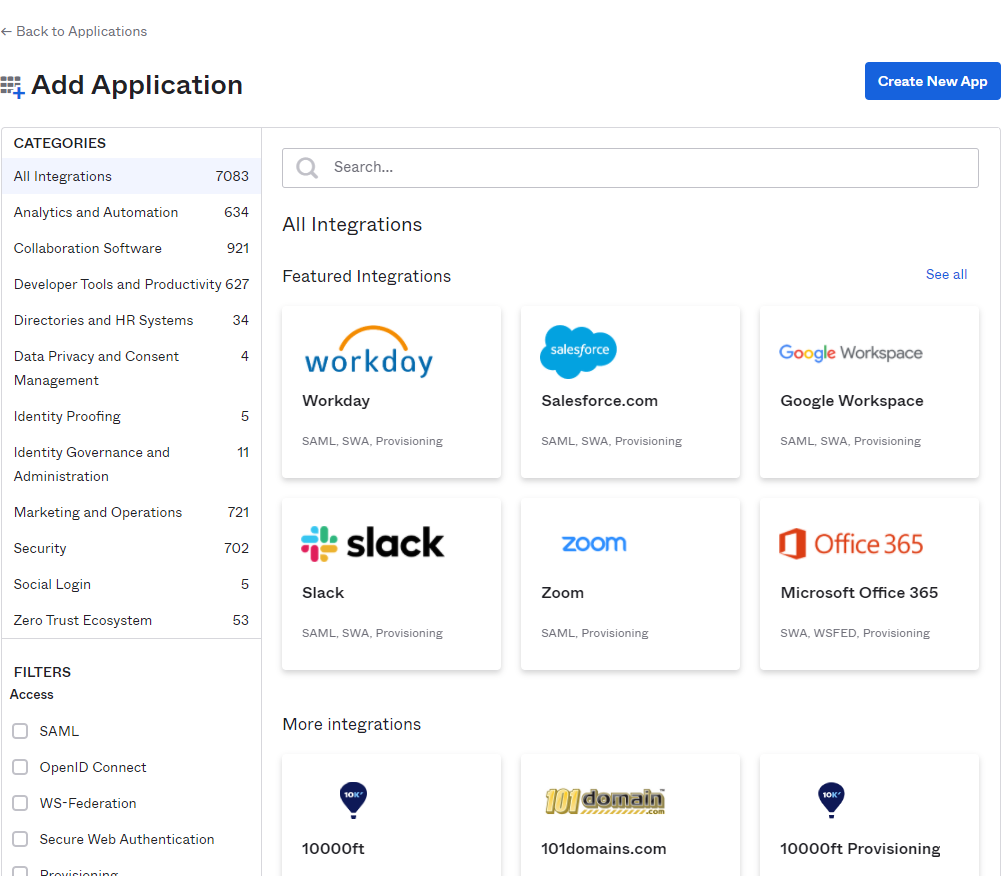Check Secure Web Authentication filter
This screenshot has width=1001, height=876.
pyautogui.click(x=20, y=839)
